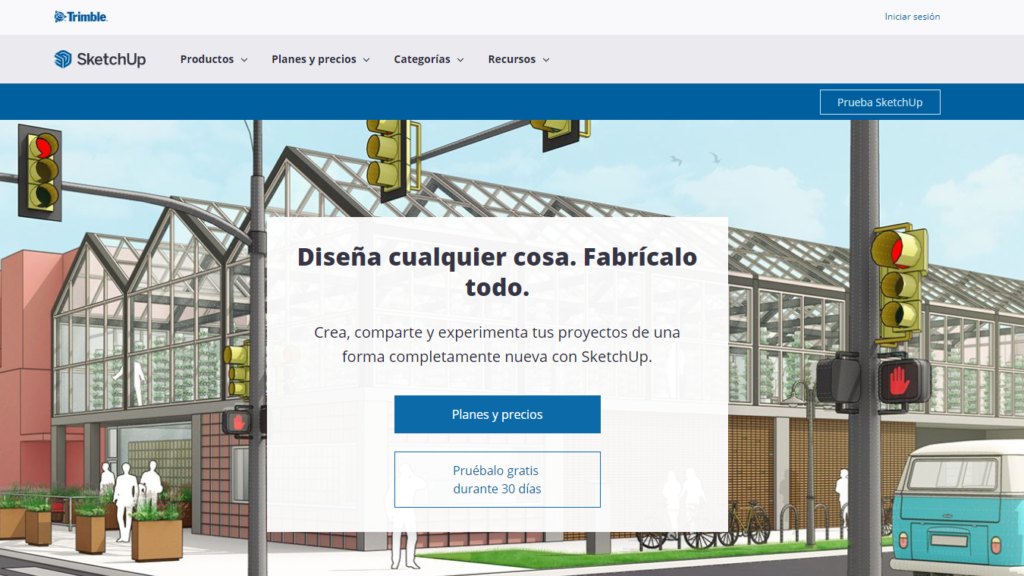Expand the chevron arrow next to Productos

pyautogui.click(x=244, y=60)
